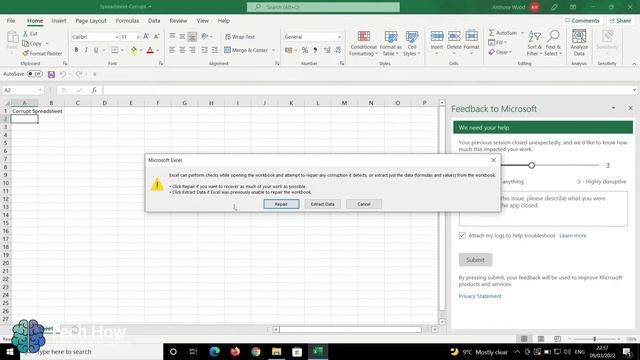The image size is (640, 360).
Task: Click the search box in title bar
Action: point(323,7)
